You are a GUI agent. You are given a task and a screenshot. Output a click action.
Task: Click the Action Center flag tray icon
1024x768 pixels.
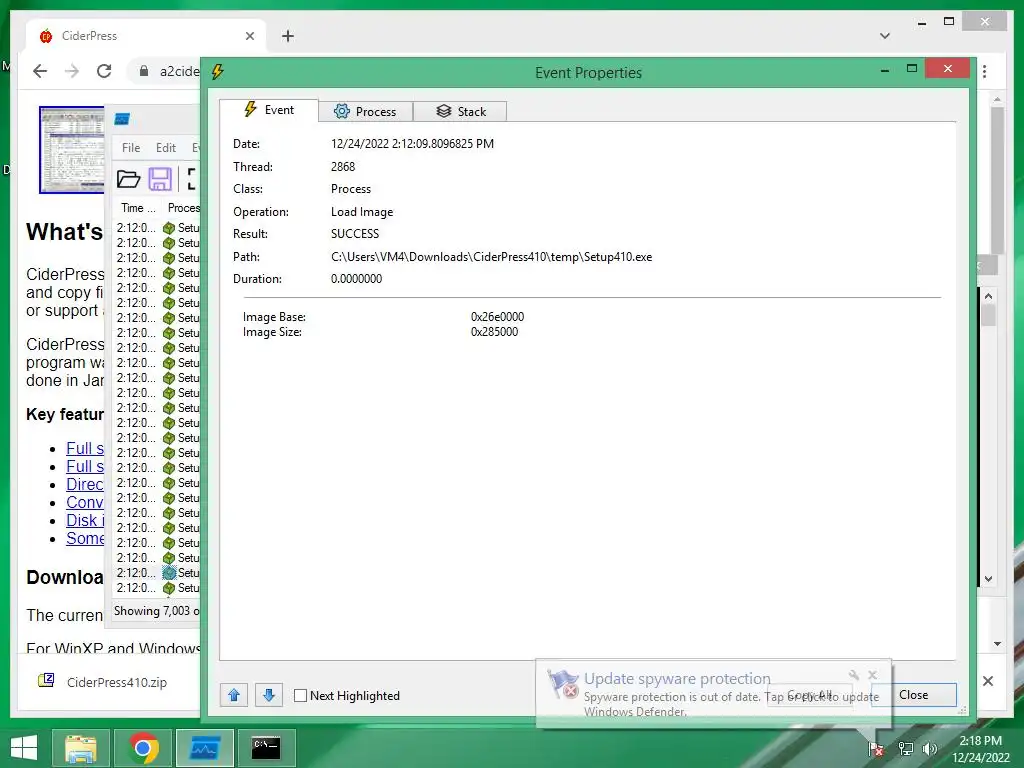(x=876, y=748)
